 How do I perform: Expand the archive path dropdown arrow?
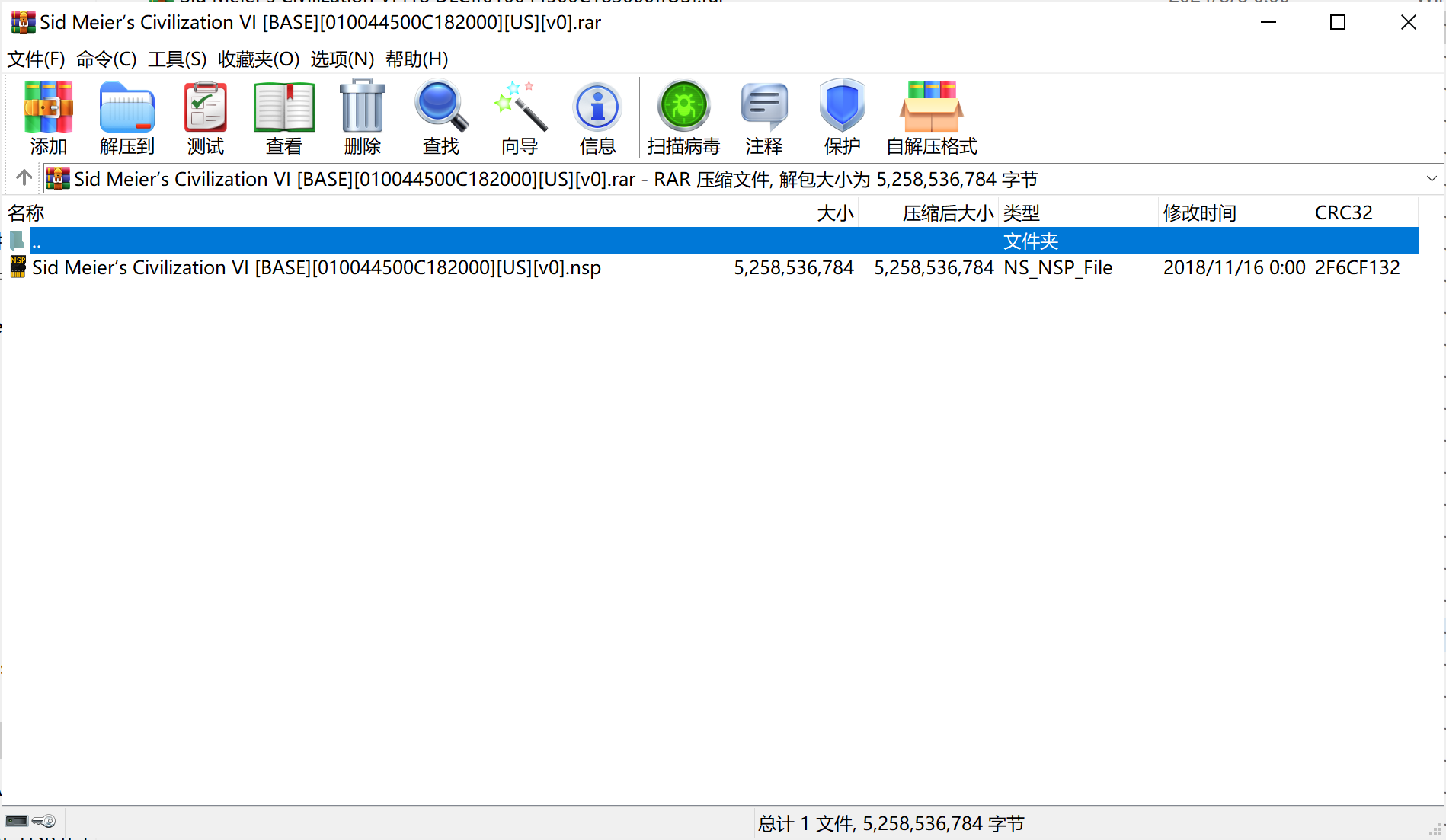point(1432,179)
